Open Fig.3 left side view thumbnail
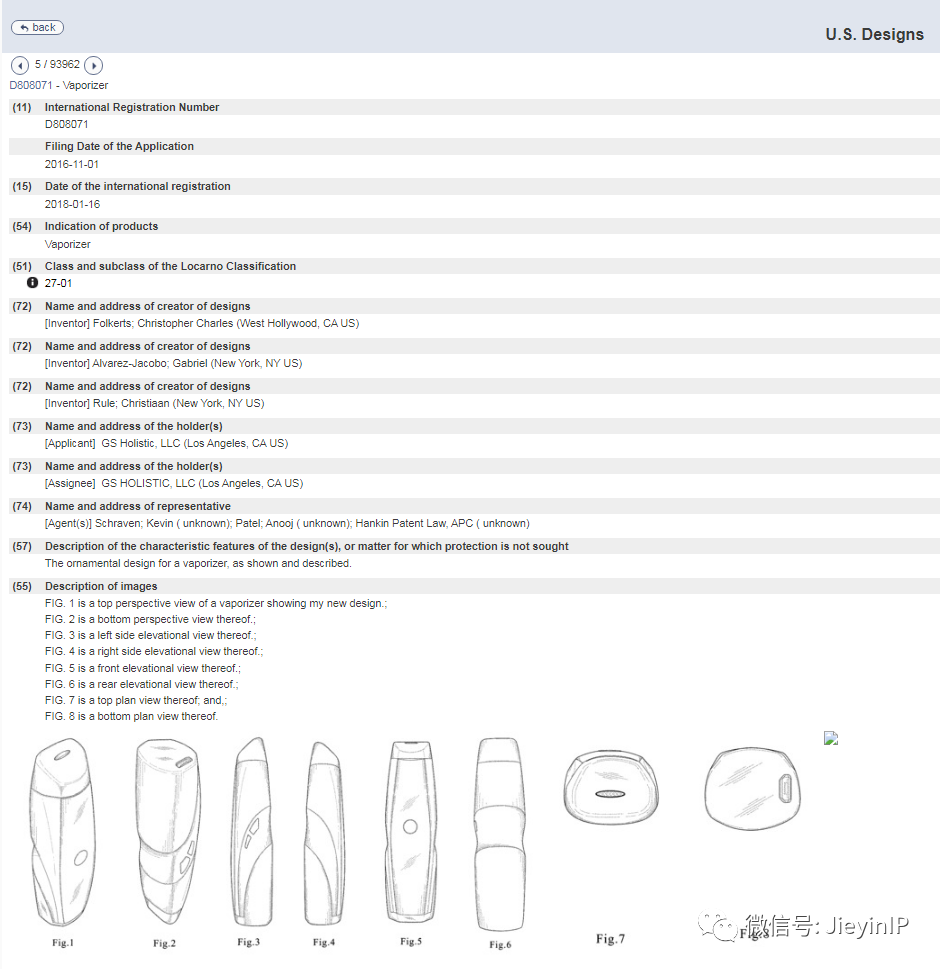The image size is (940, 969). coord(252,831)
